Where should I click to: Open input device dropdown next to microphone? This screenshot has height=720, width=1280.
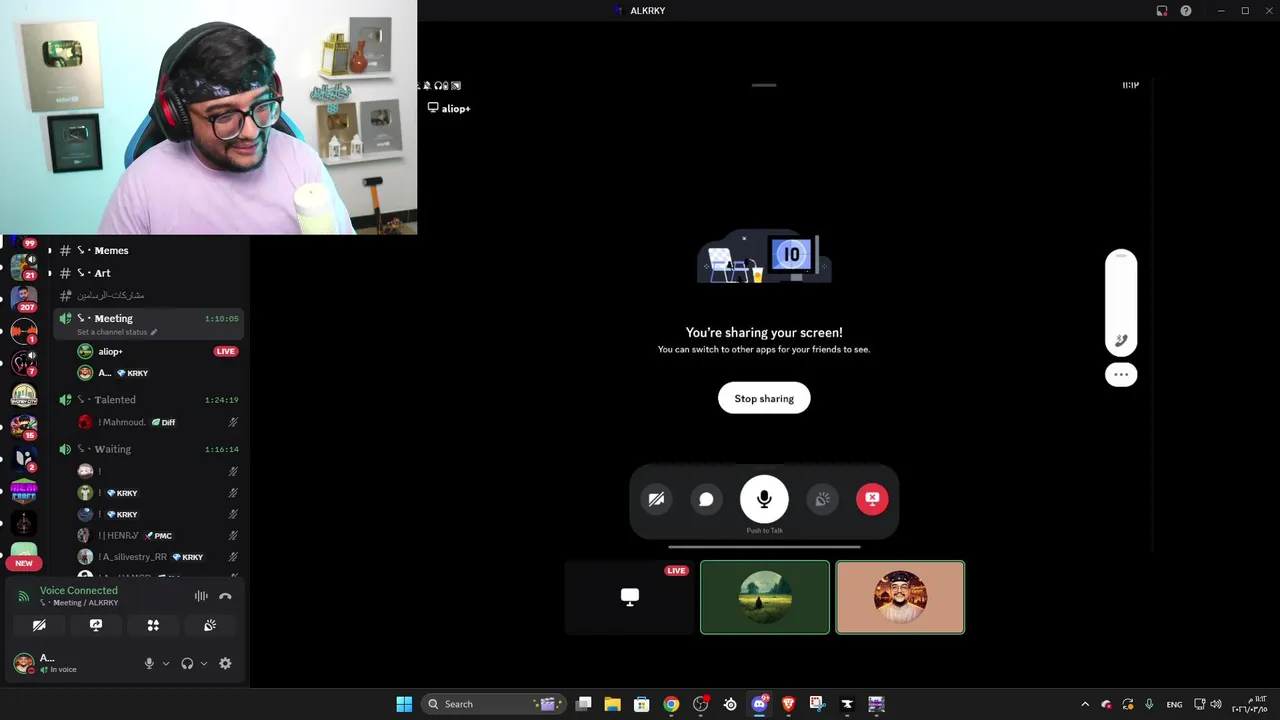point(166,663)
